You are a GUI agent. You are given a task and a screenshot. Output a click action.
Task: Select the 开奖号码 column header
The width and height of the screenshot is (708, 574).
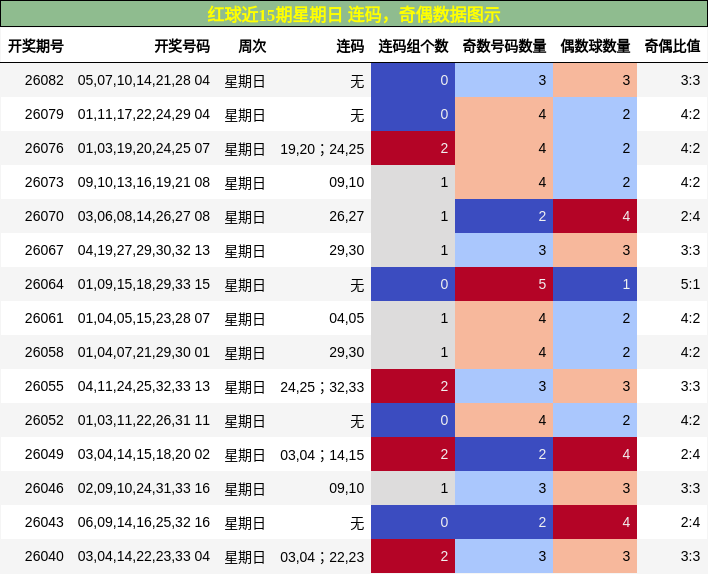[x=182, y=46]
